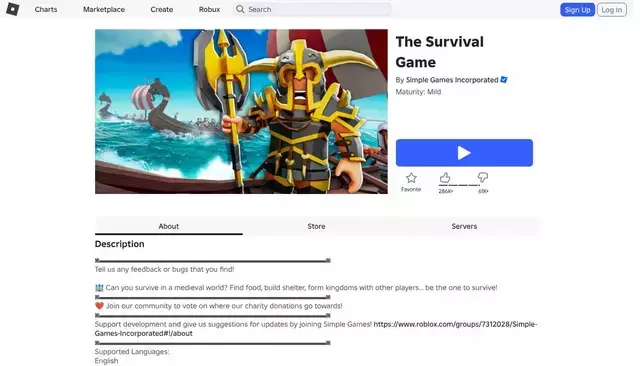This screenshot has height=366, width=640.
Task: Dislike the game with thumbs down
Action: point(482,177)
